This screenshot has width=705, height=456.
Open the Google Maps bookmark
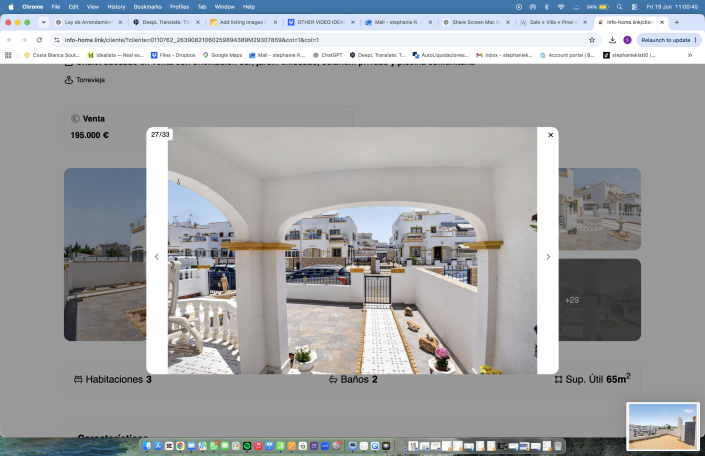point(222,55)
